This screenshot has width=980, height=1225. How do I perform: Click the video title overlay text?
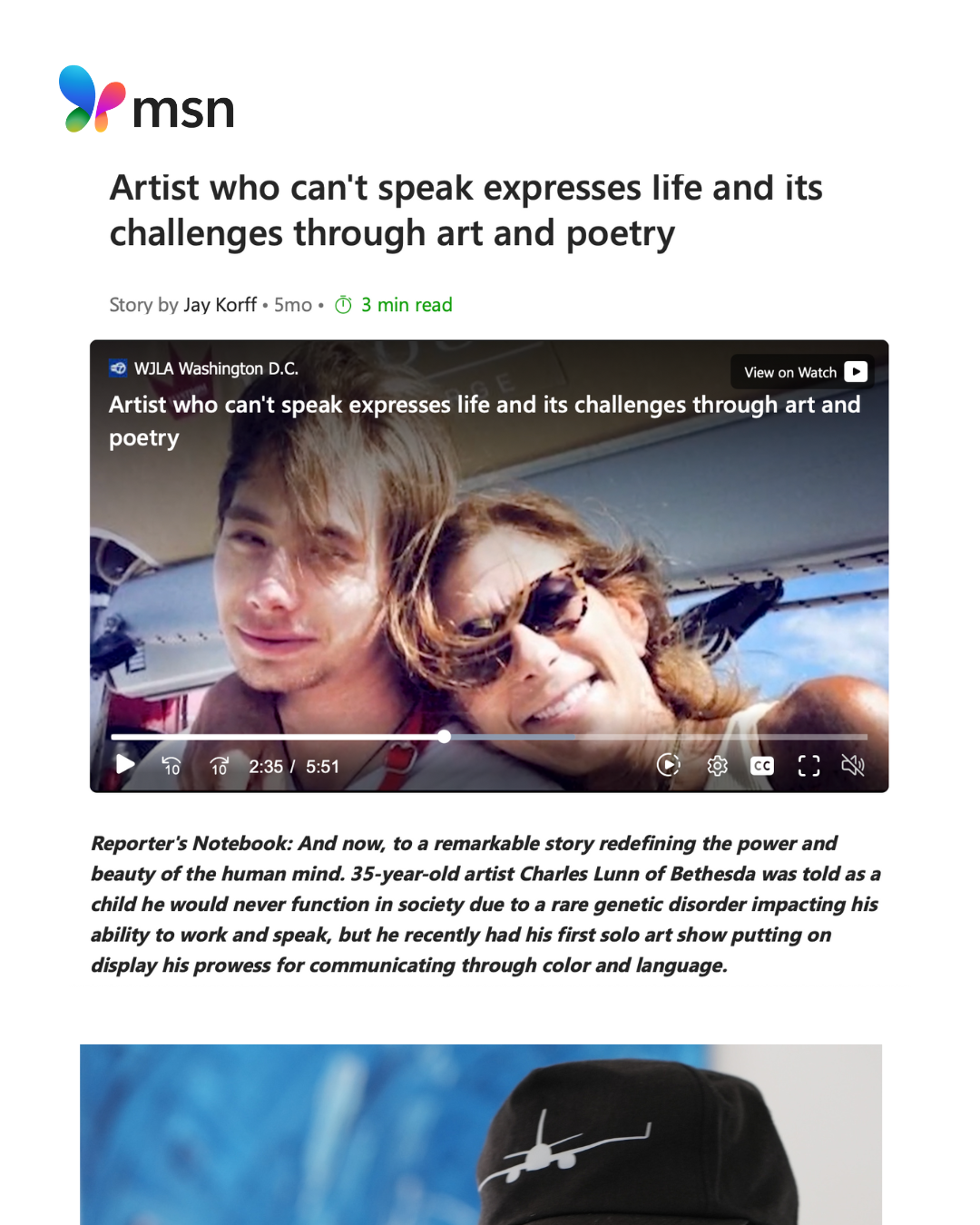click(485, 421)
